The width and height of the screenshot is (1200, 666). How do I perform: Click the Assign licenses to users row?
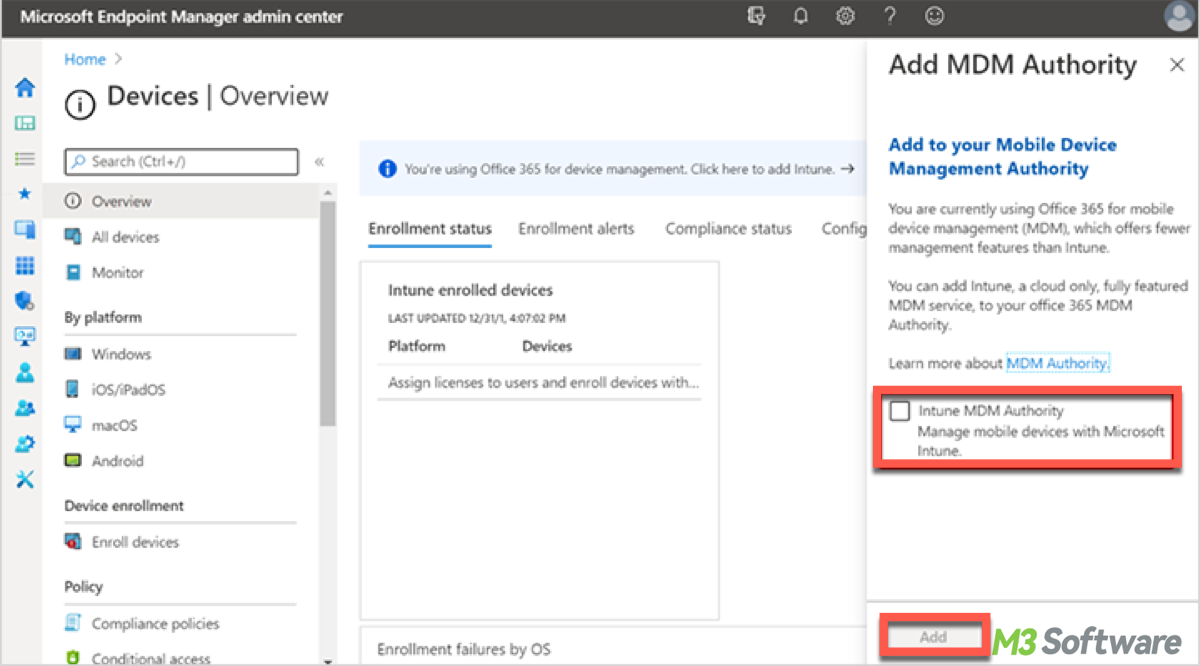coord(540,383)
